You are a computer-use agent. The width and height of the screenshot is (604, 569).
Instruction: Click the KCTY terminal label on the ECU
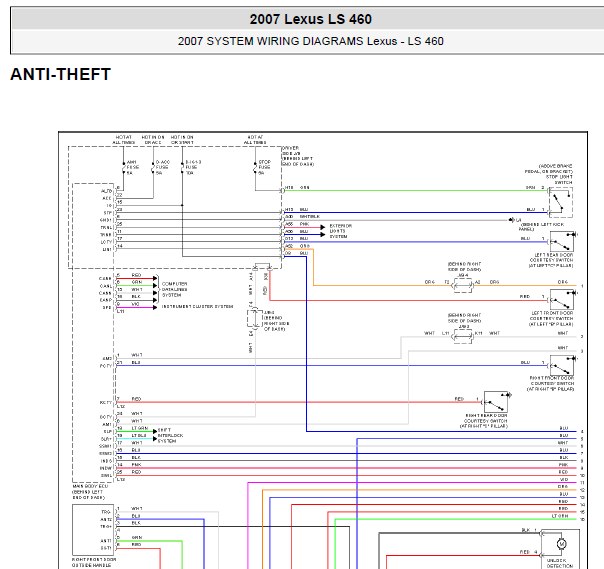tap(106, 403)
